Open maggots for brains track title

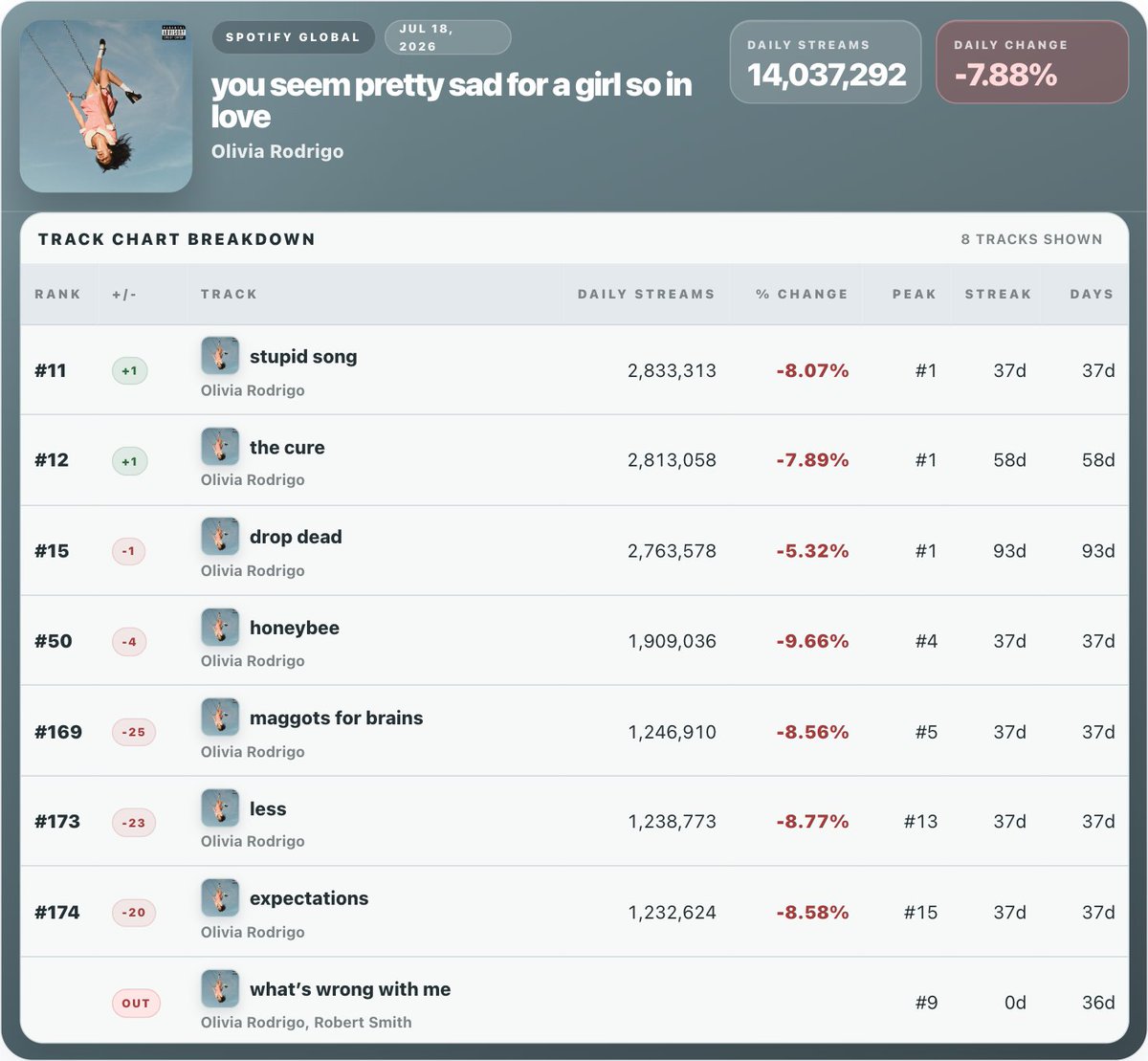click(x=336, y=718)
